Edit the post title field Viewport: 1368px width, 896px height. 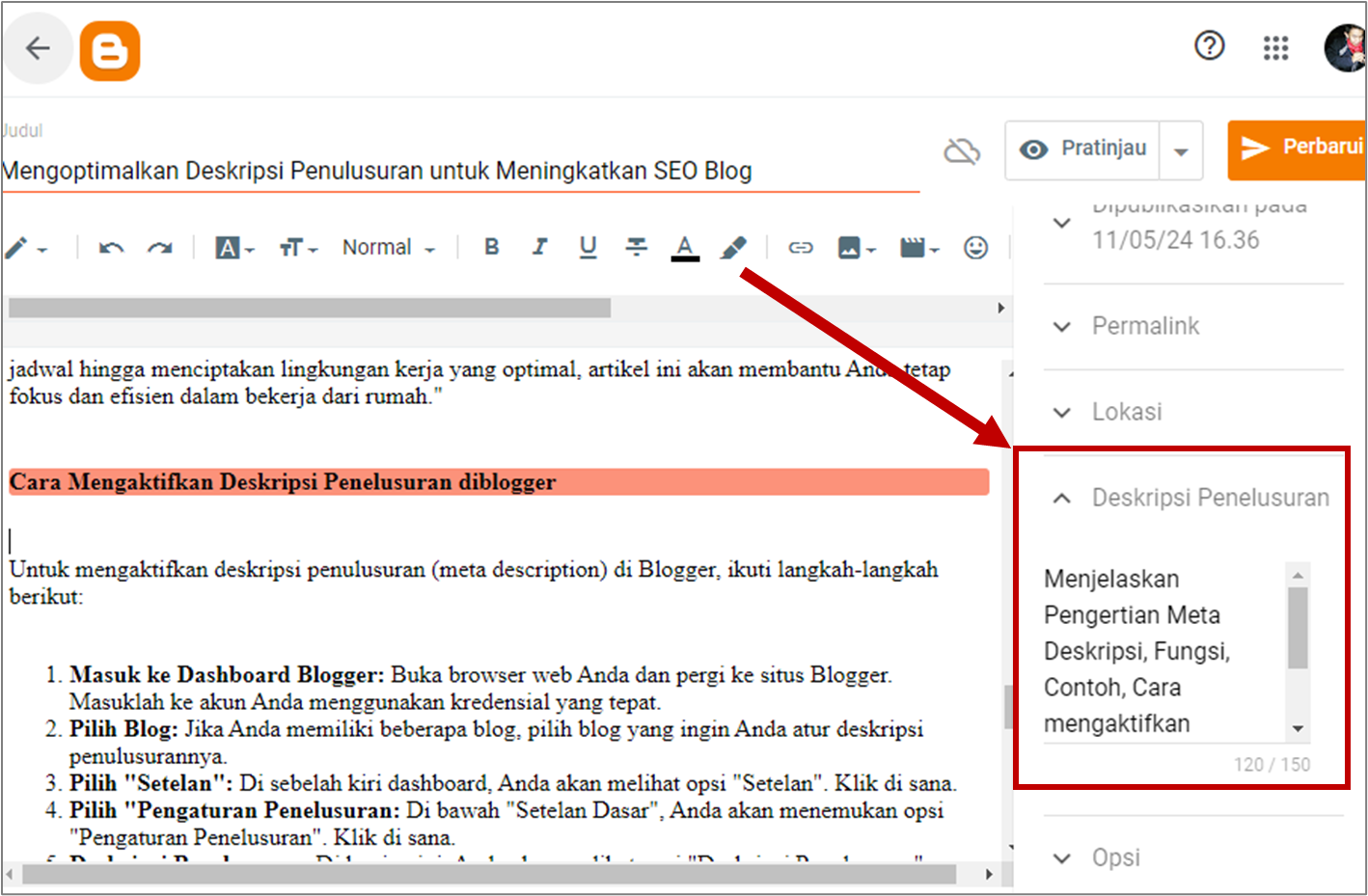459,171
